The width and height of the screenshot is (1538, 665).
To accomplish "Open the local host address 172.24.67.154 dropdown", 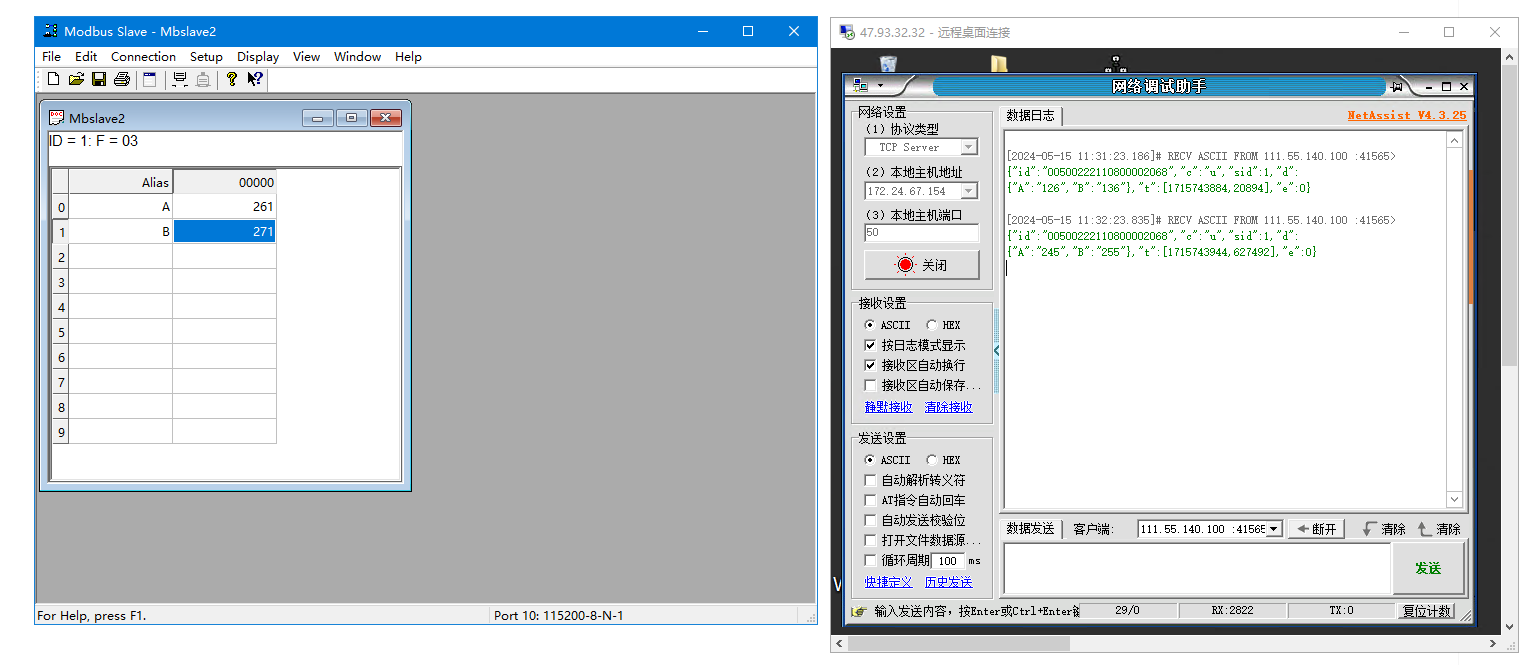I will (x=968, y=191).
